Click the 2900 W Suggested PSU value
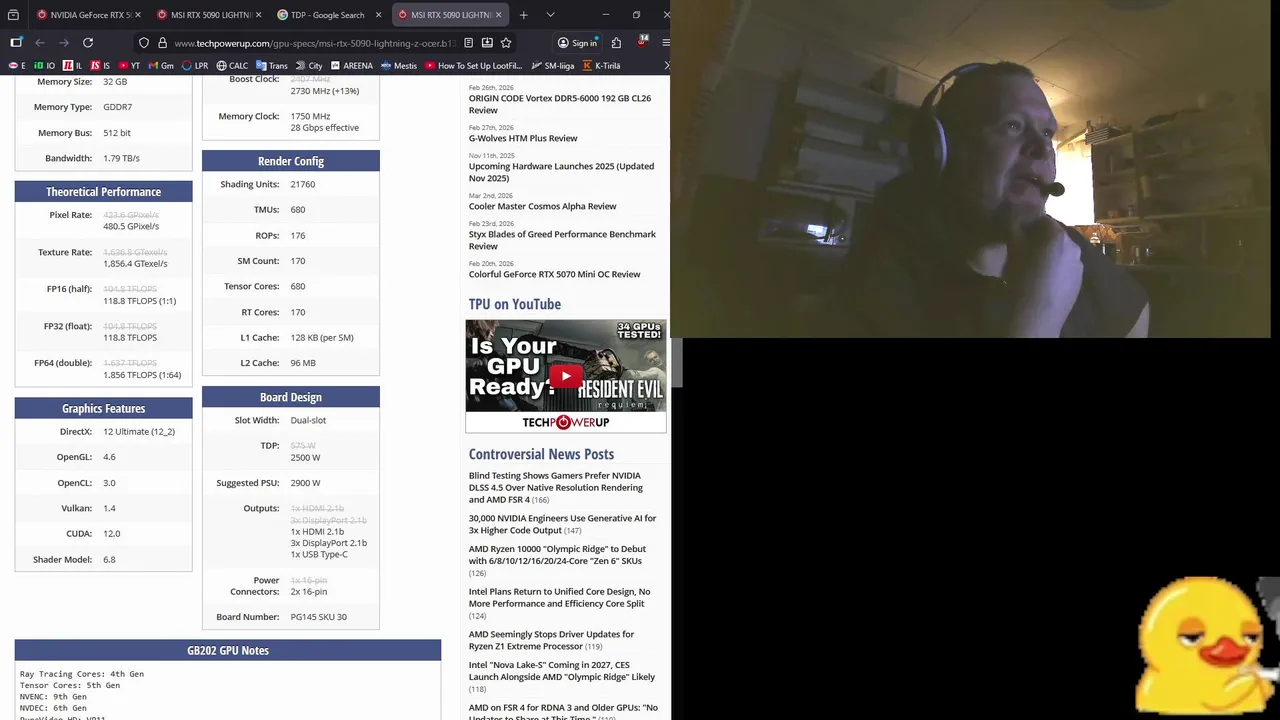The width and height of the screenshot is (1280, 720). point(306,483)
